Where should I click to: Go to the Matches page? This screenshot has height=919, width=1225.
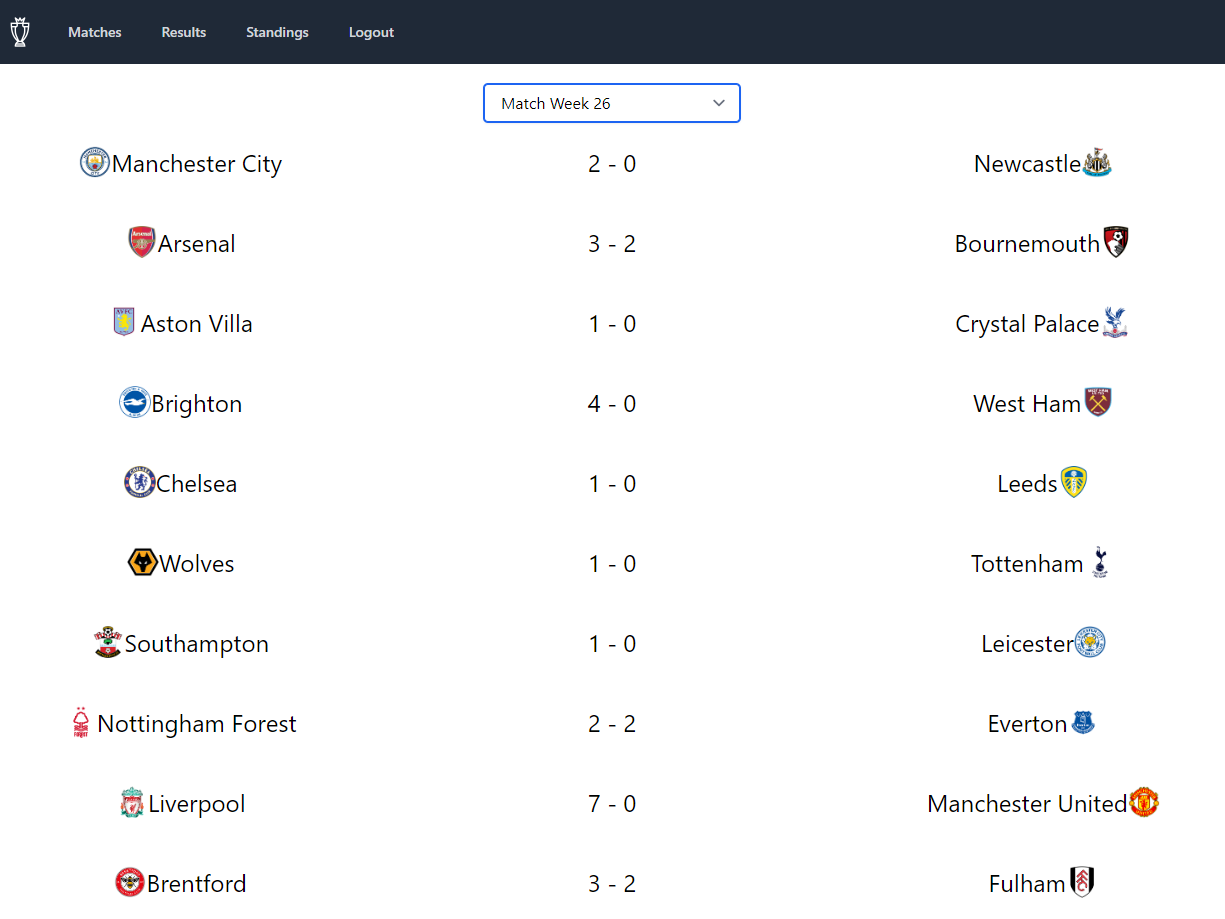pos(95,32)
